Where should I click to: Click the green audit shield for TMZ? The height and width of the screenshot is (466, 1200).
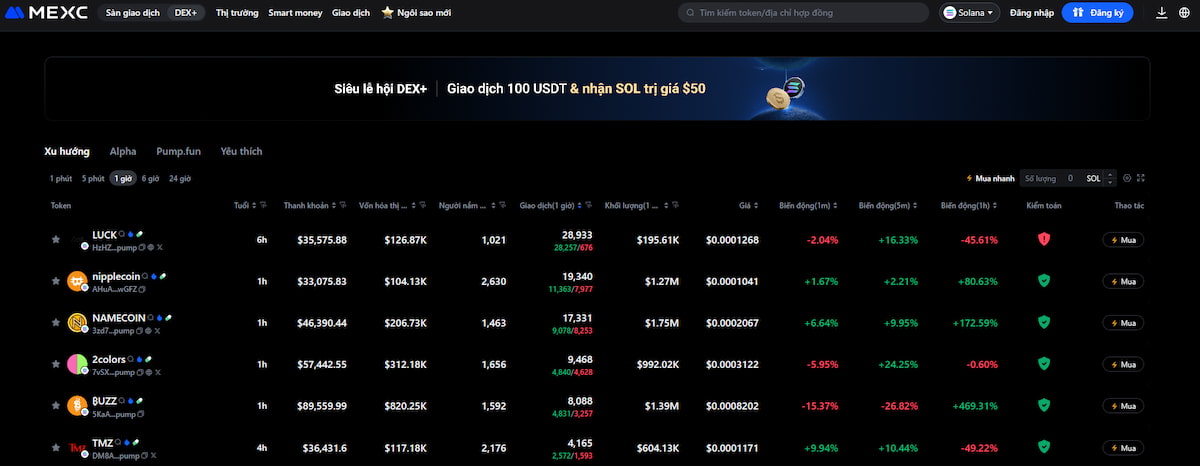1044,447
